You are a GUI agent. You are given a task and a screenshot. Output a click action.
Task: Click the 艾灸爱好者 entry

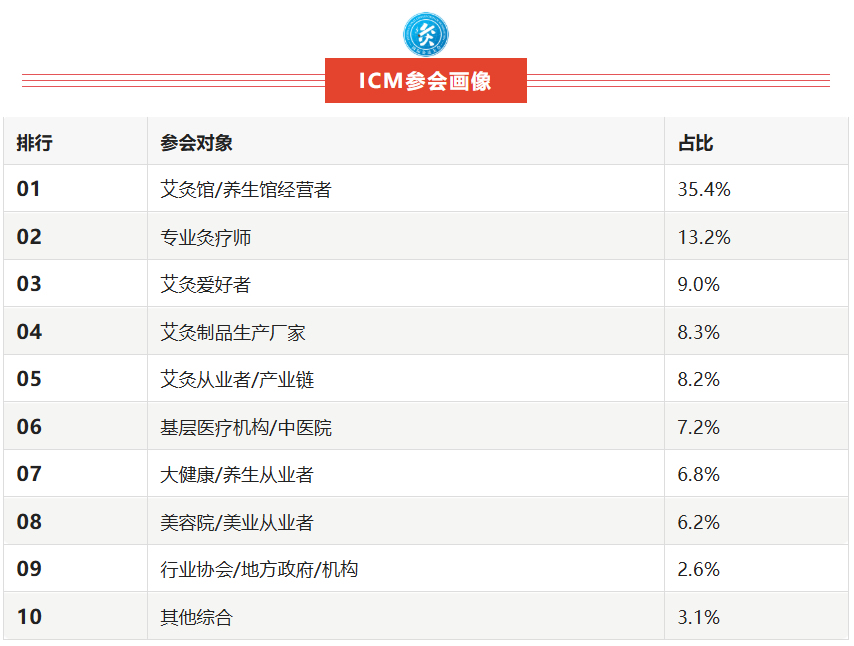(205, 285)
